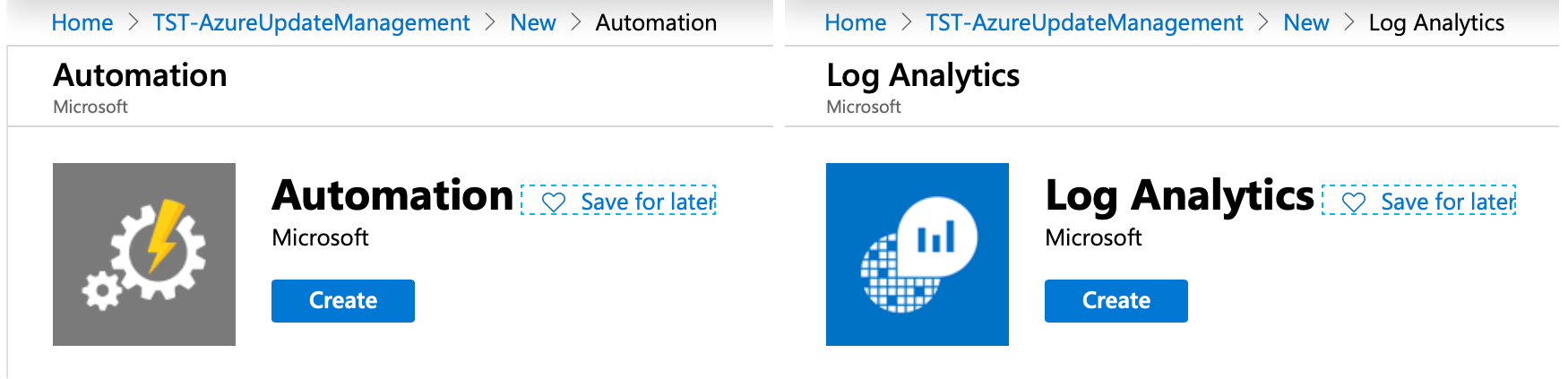Image resolution: width=1568 pixels, height=379 pixels.
Task: Click heart icon beside Log Analytics Save for later
Action: tap(1354, 202)
